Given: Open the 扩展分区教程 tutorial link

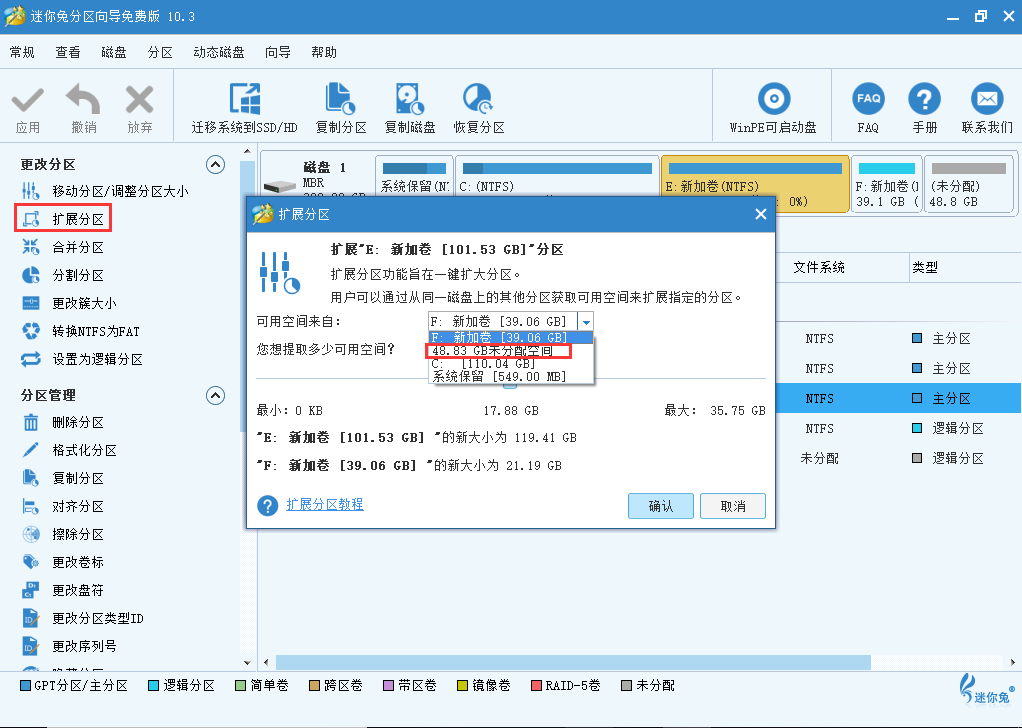Looking at the screenshot, I should (x=325, y=504).
